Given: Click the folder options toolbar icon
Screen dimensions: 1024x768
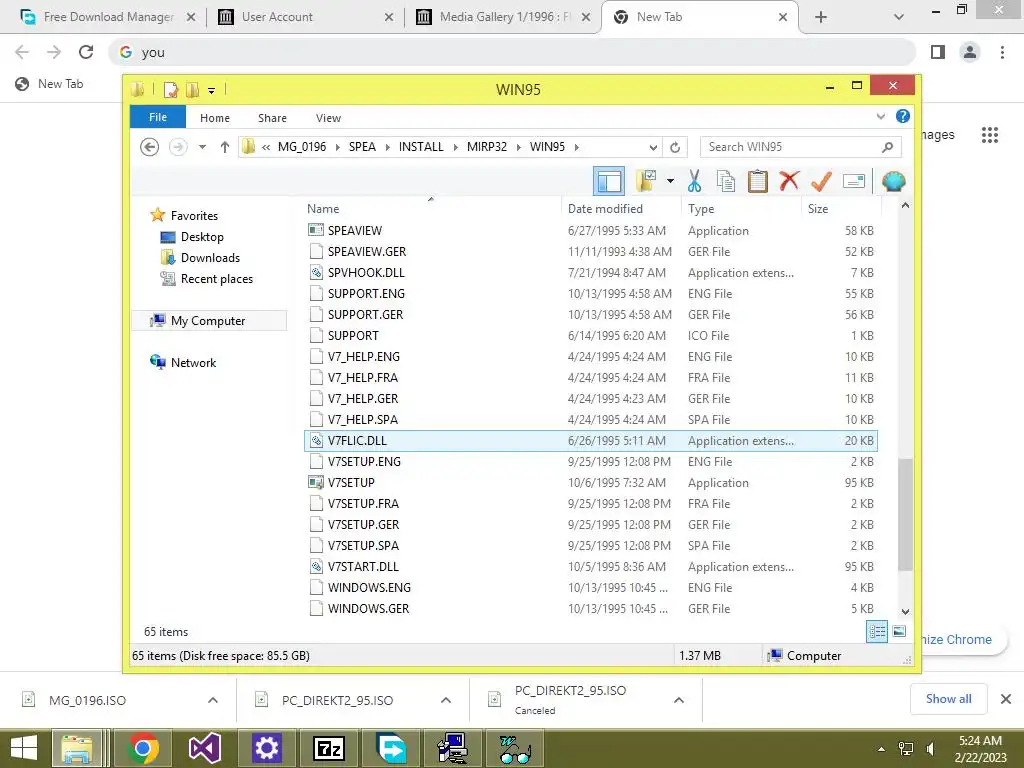Looking at the screenshot, I should tap(646, 181).
